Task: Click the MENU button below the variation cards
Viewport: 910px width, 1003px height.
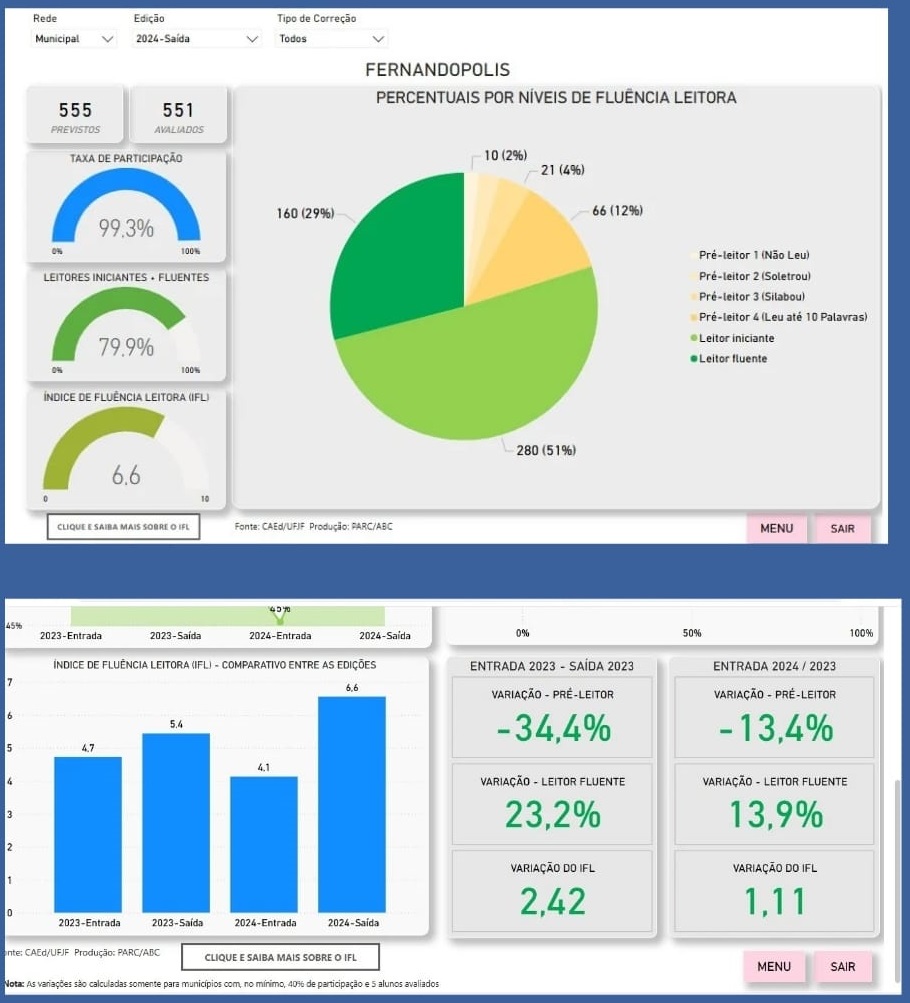Action: [774, 966]
